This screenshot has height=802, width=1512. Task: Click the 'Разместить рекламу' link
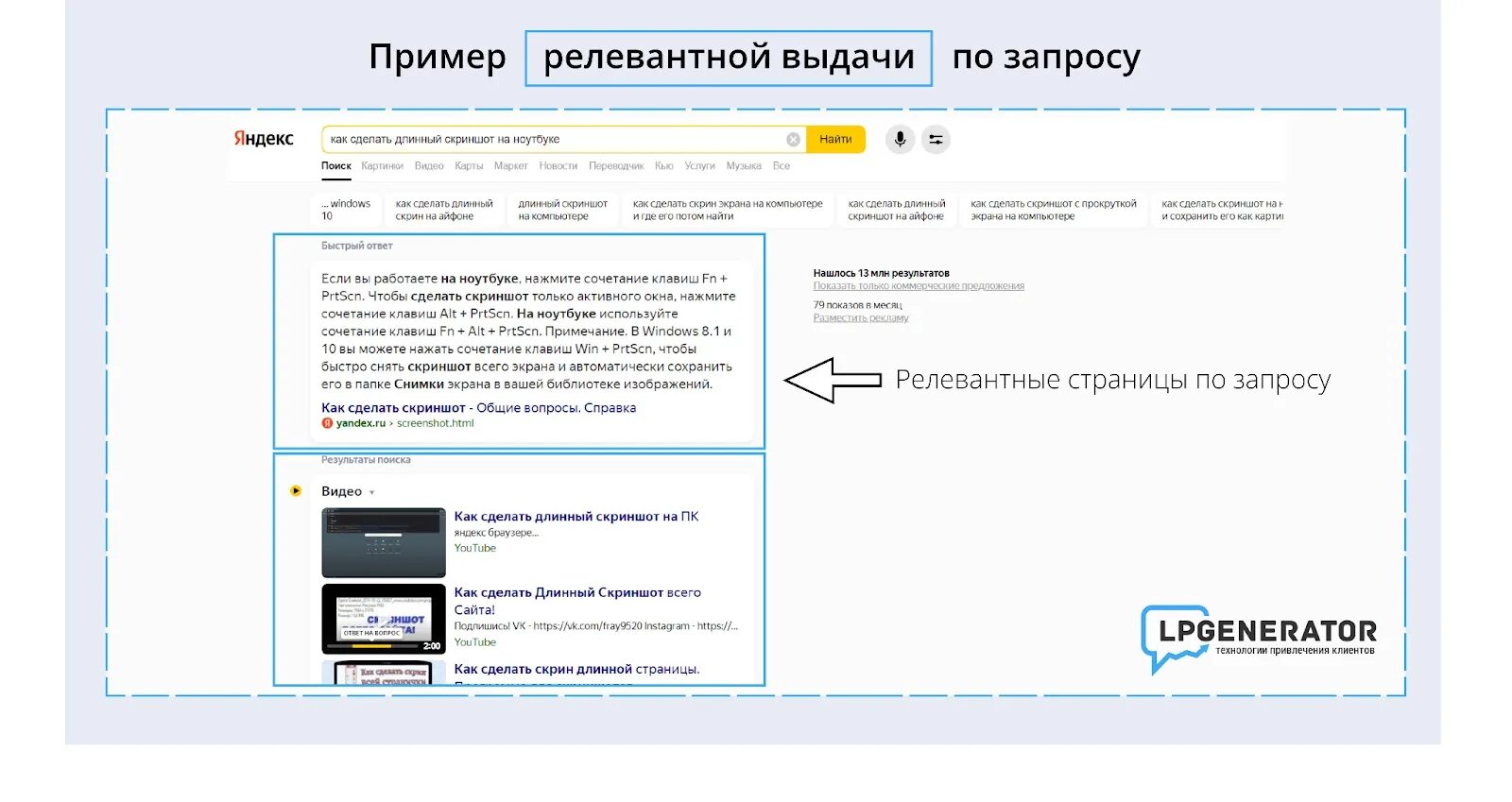coord(861,318)
